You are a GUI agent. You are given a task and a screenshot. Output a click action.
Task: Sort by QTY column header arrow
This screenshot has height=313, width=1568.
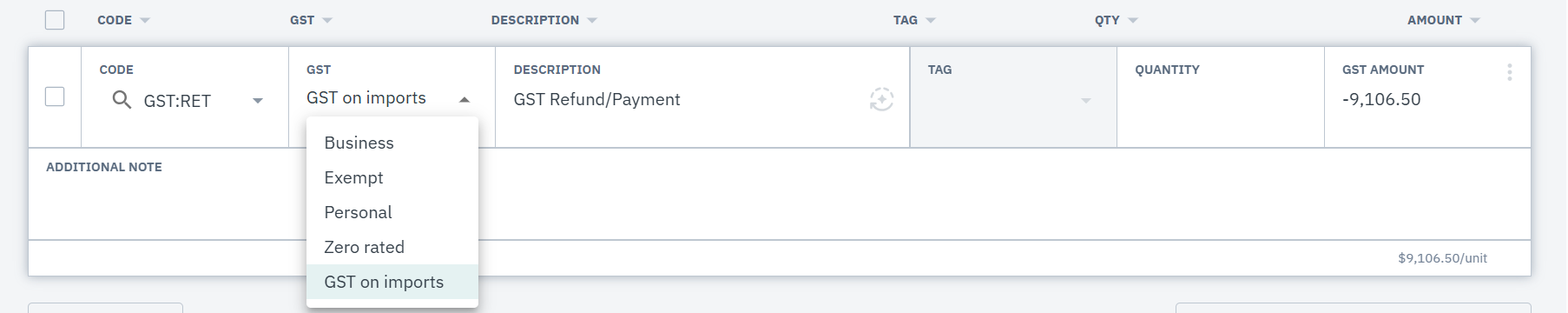pyautogui.click(x=1133, y=20)
